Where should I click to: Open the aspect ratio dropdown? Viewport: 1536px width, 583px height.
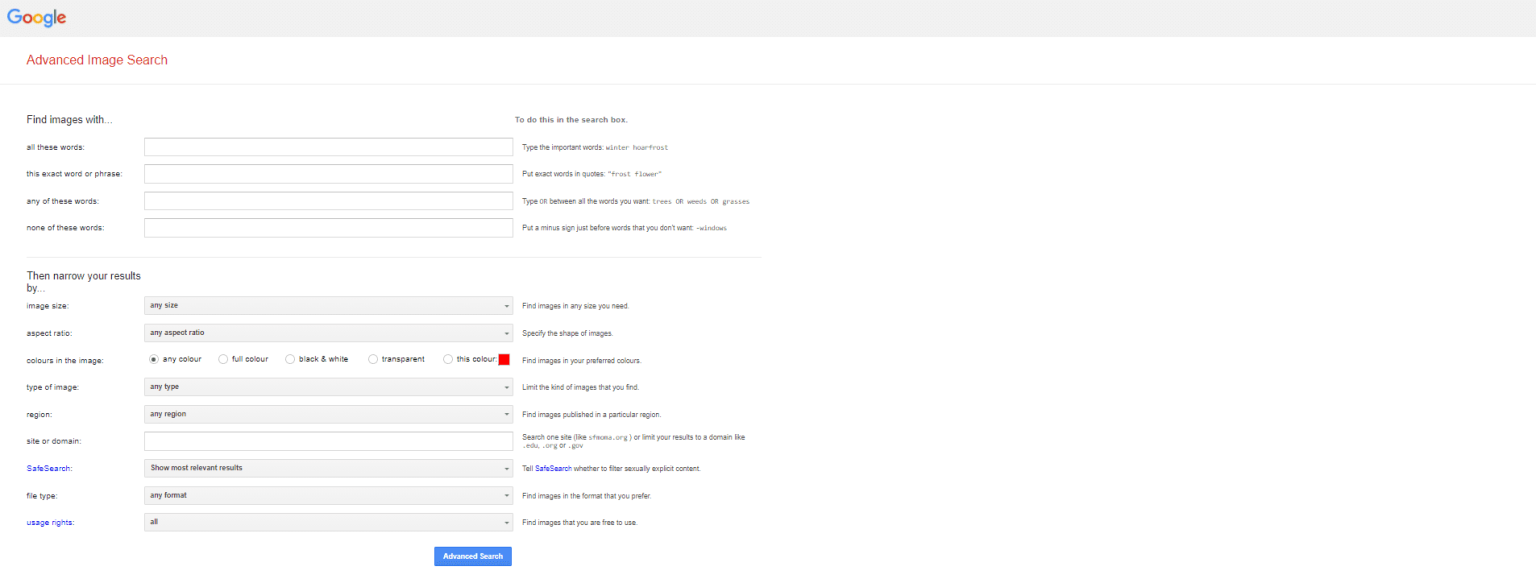[x=328, y=332]
